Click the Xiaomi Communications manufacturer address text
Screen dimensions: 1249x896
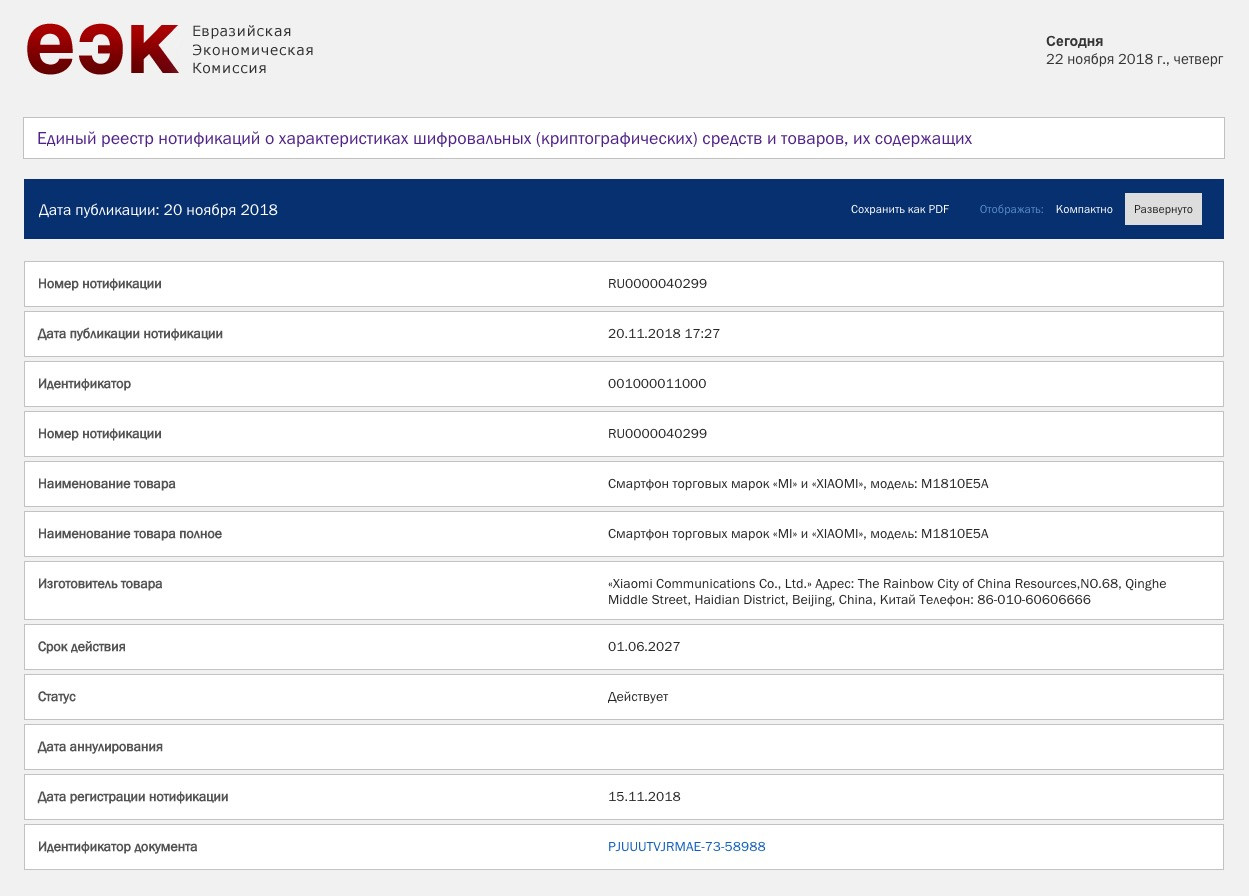pyautogui.click(x=887, y=592)
